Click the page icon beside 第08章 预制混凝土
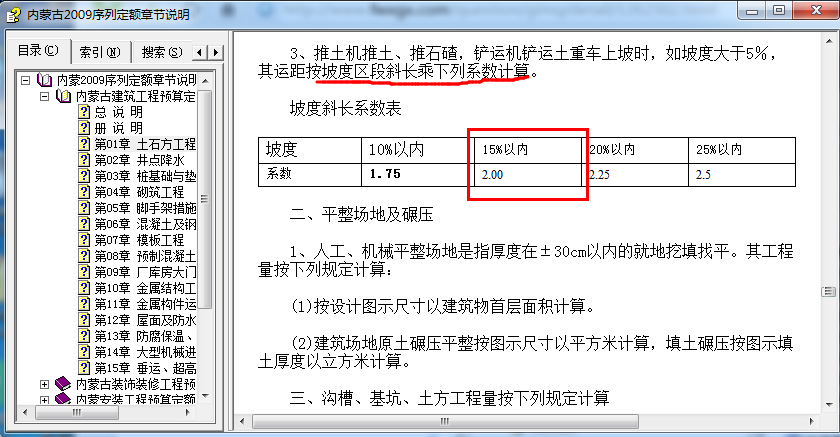 coord(84,256)
